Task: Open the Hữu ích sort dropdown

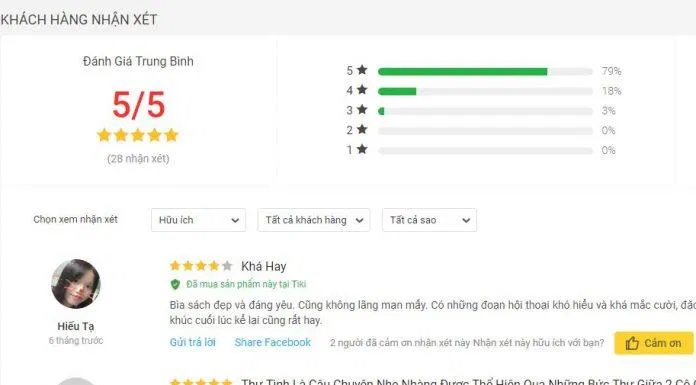Action: 198,220
